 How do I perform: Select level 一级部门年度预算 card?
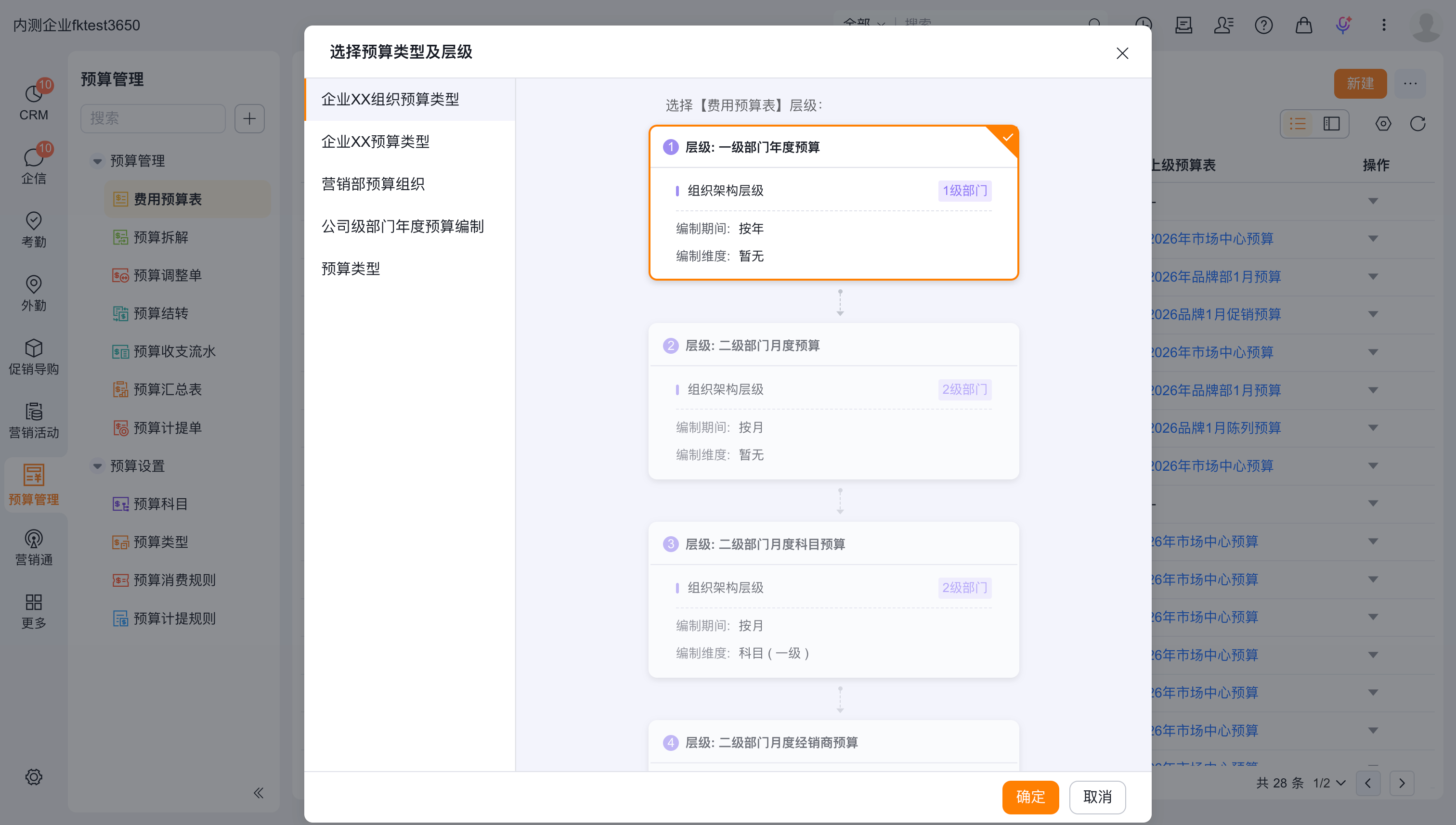833,203
